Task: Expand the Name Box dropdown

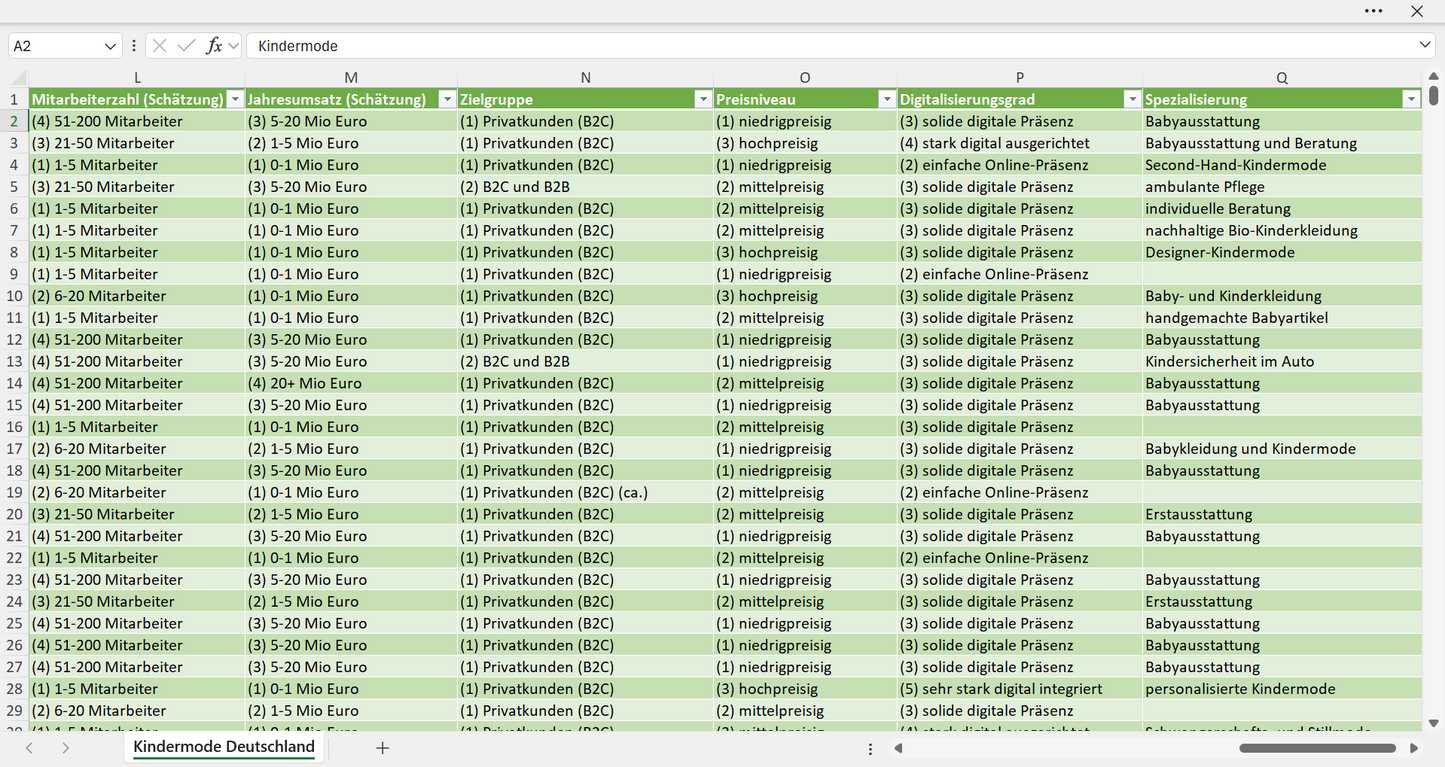Action: [110, 46]
